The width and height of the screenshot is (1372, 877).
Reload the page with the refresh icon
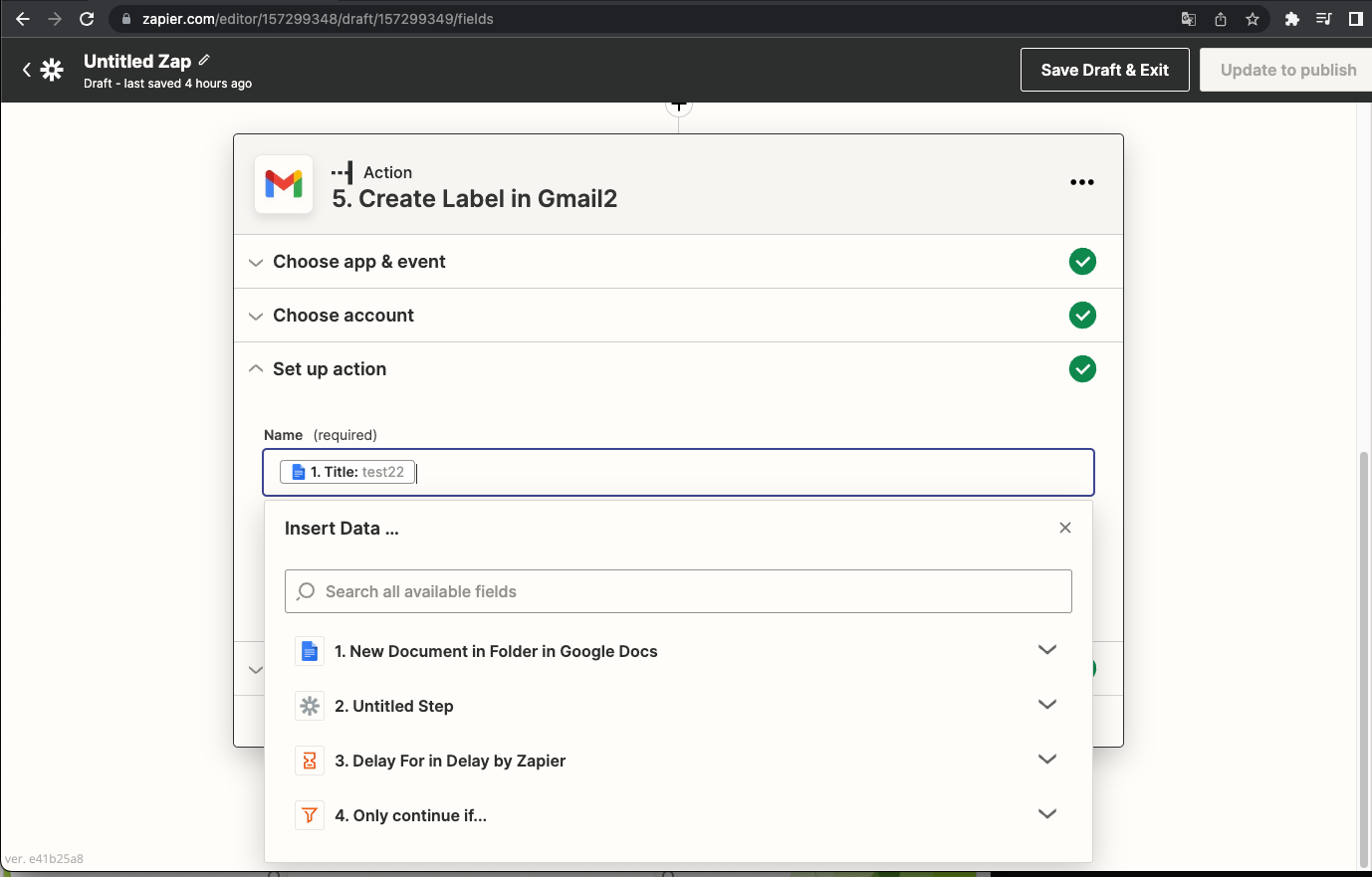pos(87,19)
